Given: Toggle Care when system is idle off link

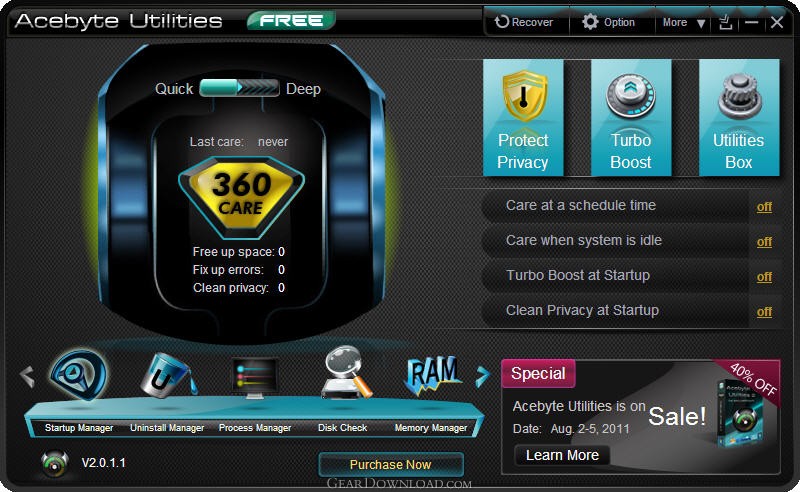Looking at the screenshot, I should tap(764, 241).
